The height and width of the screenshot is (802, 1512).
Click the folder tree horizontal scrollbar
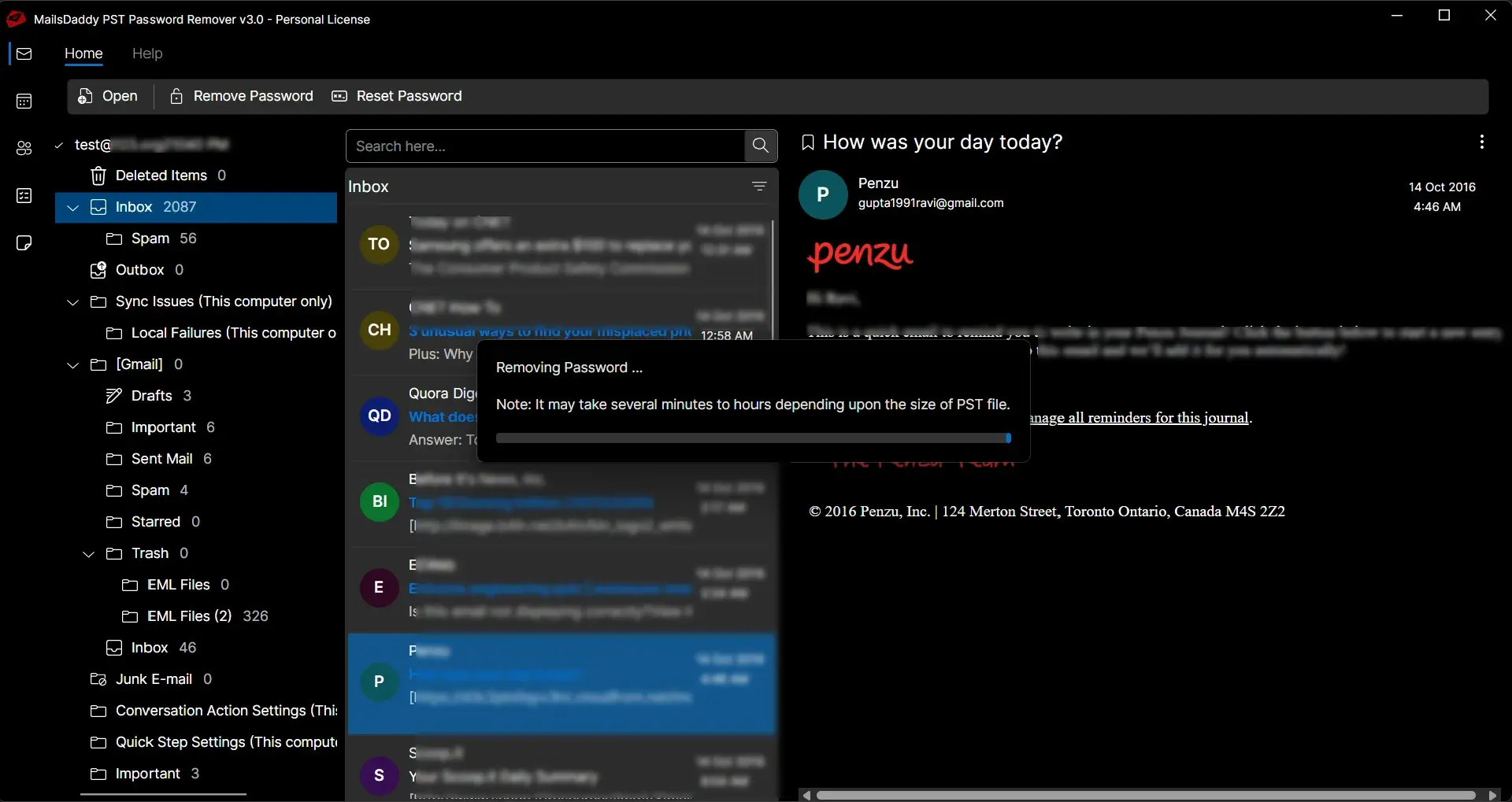[163, 794]
